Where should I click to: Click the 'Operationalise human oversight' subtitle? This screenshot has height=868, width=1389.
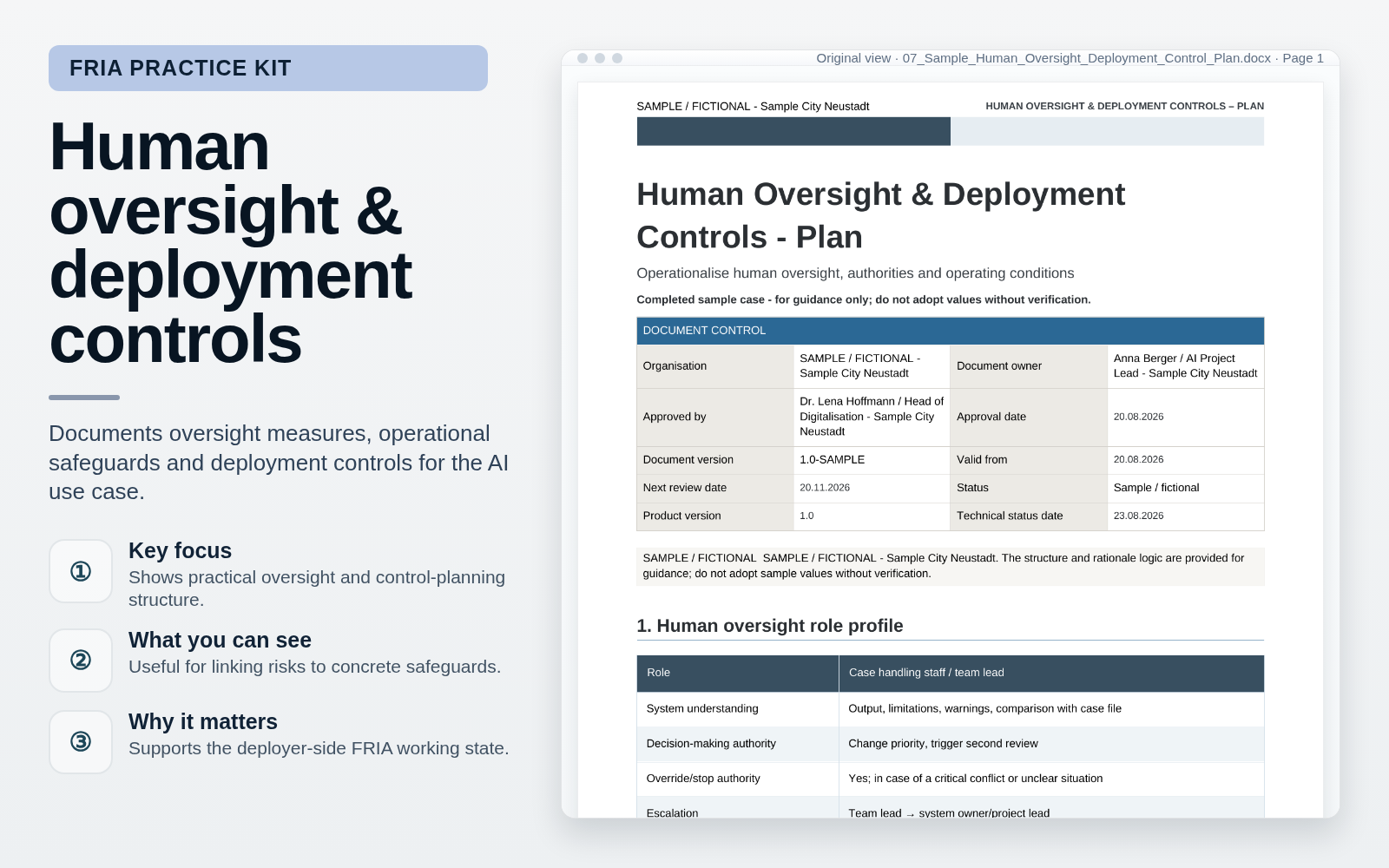[855, 273]
